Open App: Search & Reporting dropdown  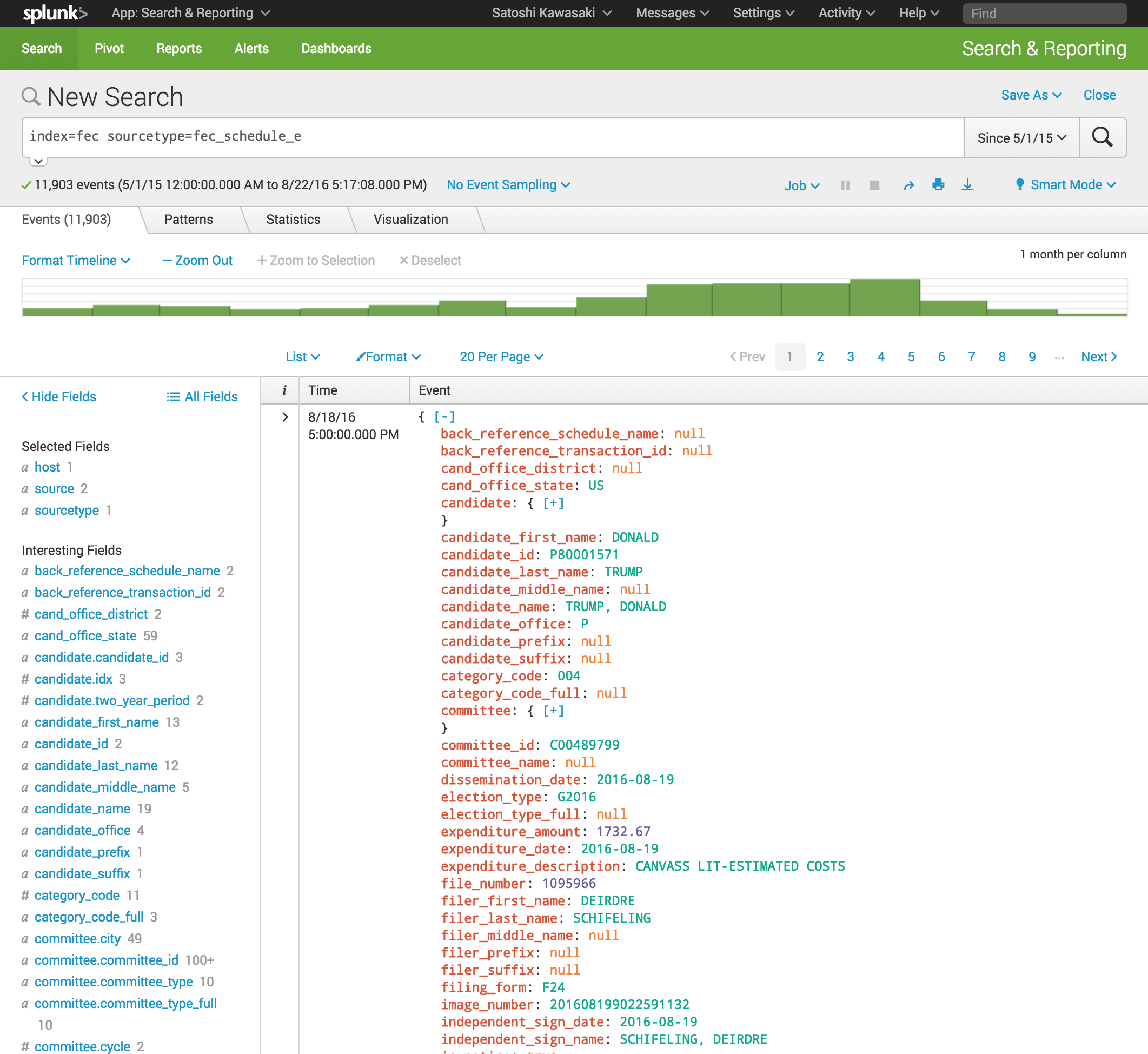pyautogui.click(x=190, y=12)
